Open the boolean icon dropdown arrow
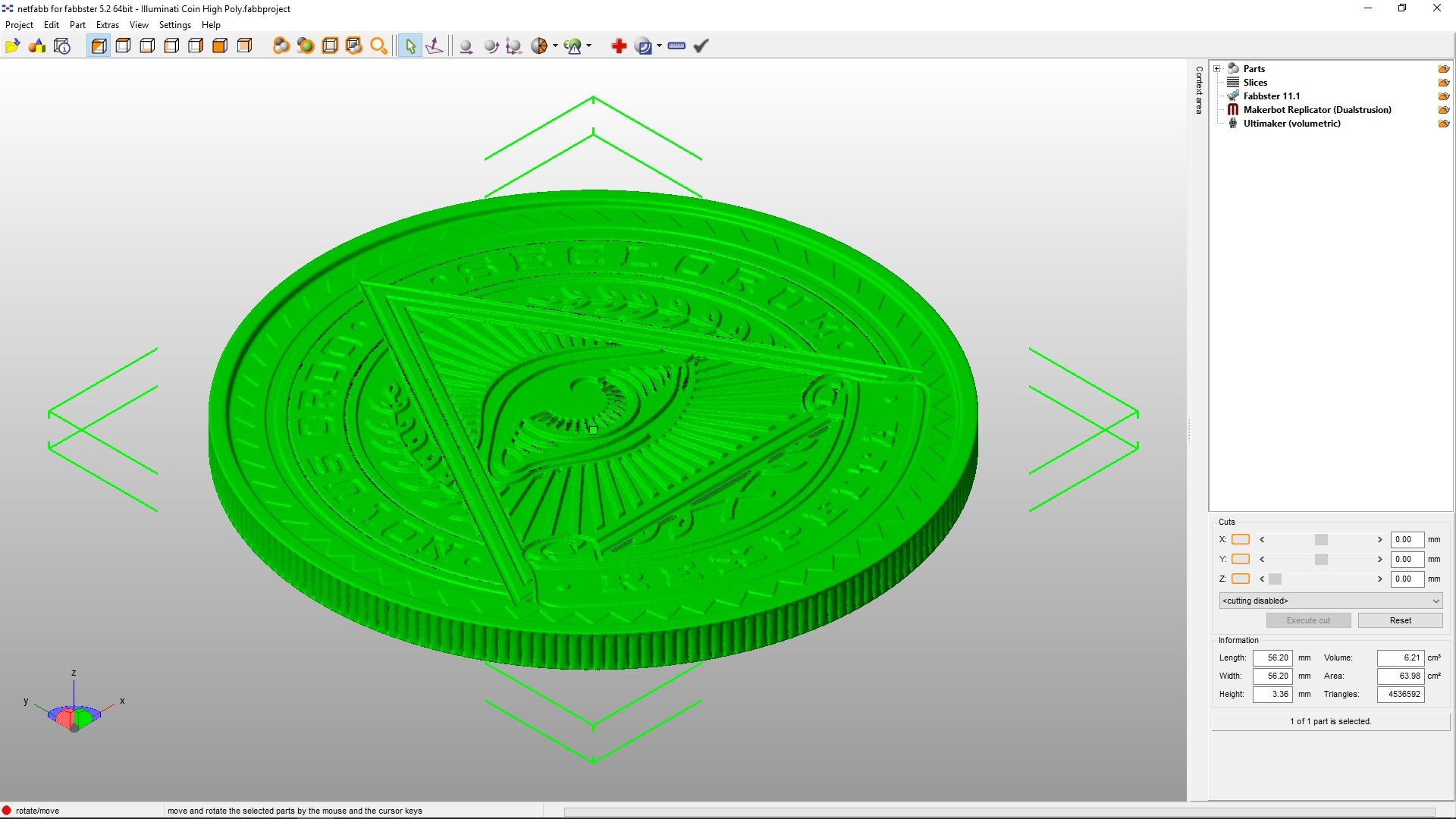Viewport: 1456px width, 819px height. (659, 46)
